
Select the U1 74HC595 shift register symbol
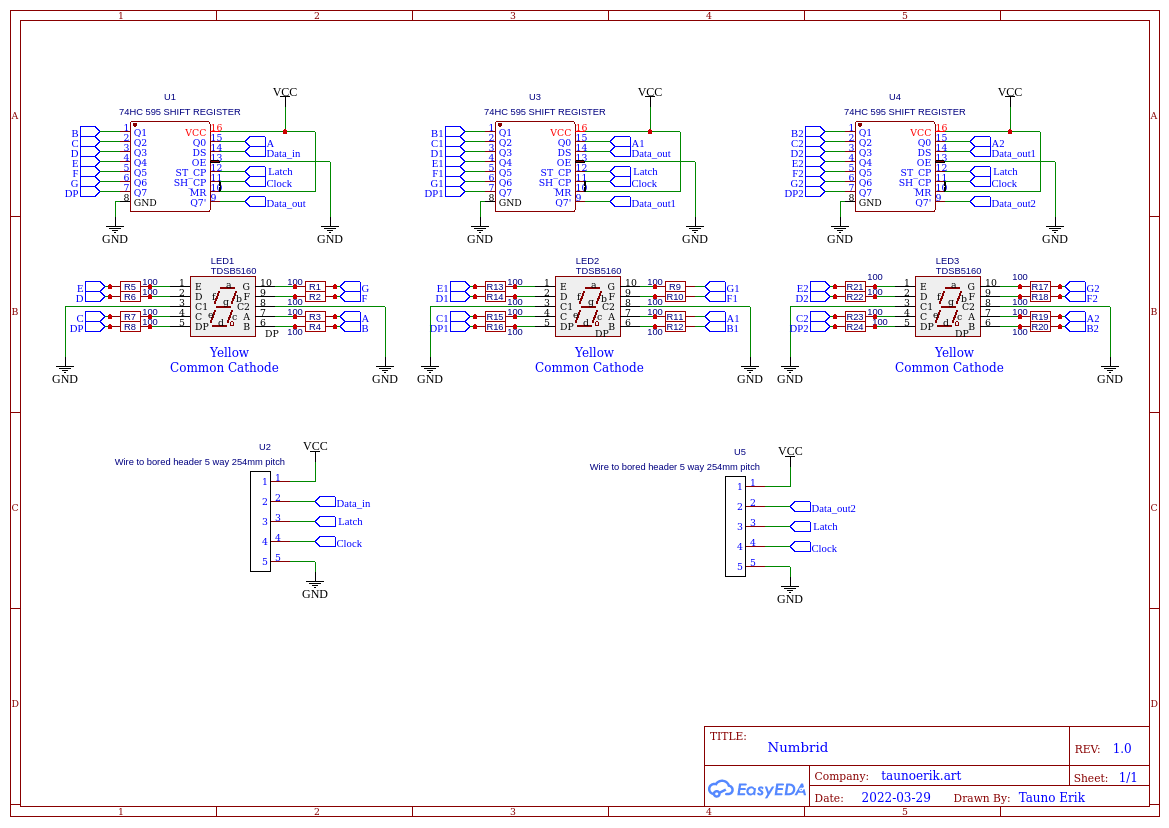(x=170, y=166)
